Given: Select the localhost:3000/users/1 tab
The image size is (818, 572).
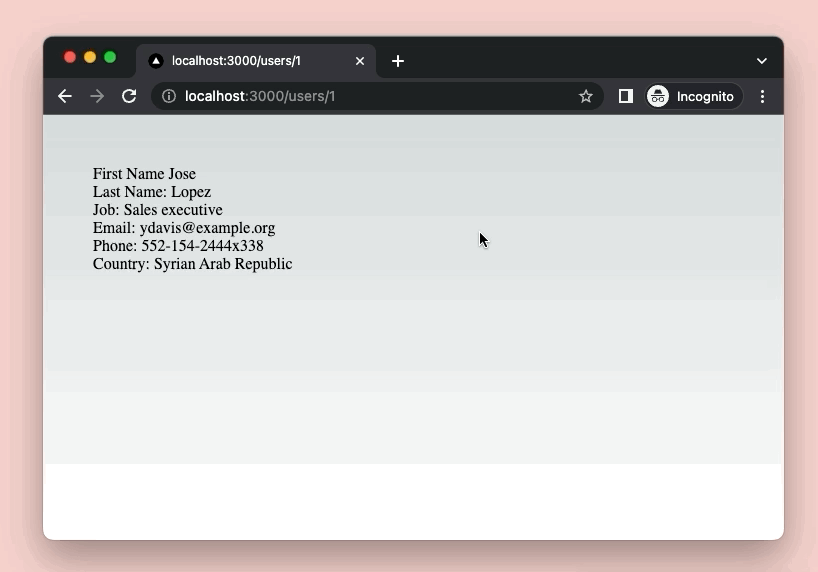Looking at the screenshot, I should coord(256,61).
